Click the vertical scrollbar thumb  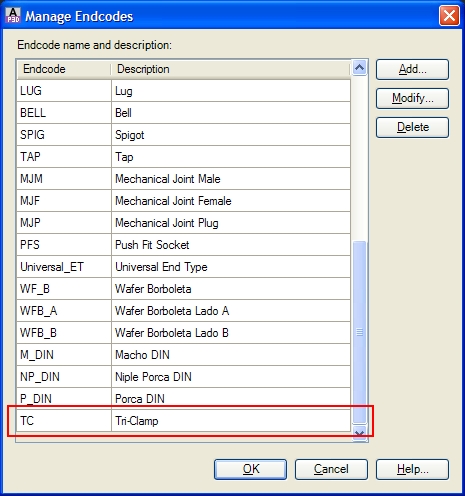359,332
